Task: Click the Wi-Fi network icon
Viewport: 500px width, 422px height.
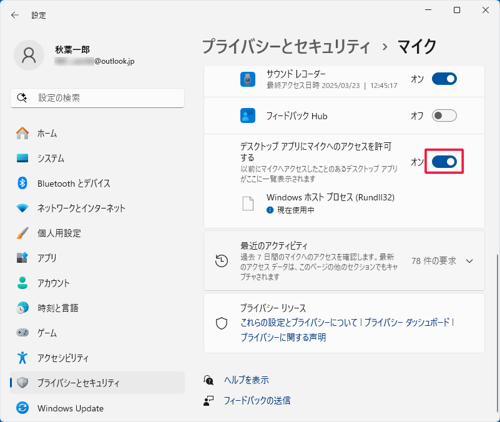Action: click(x=22, y=208)
